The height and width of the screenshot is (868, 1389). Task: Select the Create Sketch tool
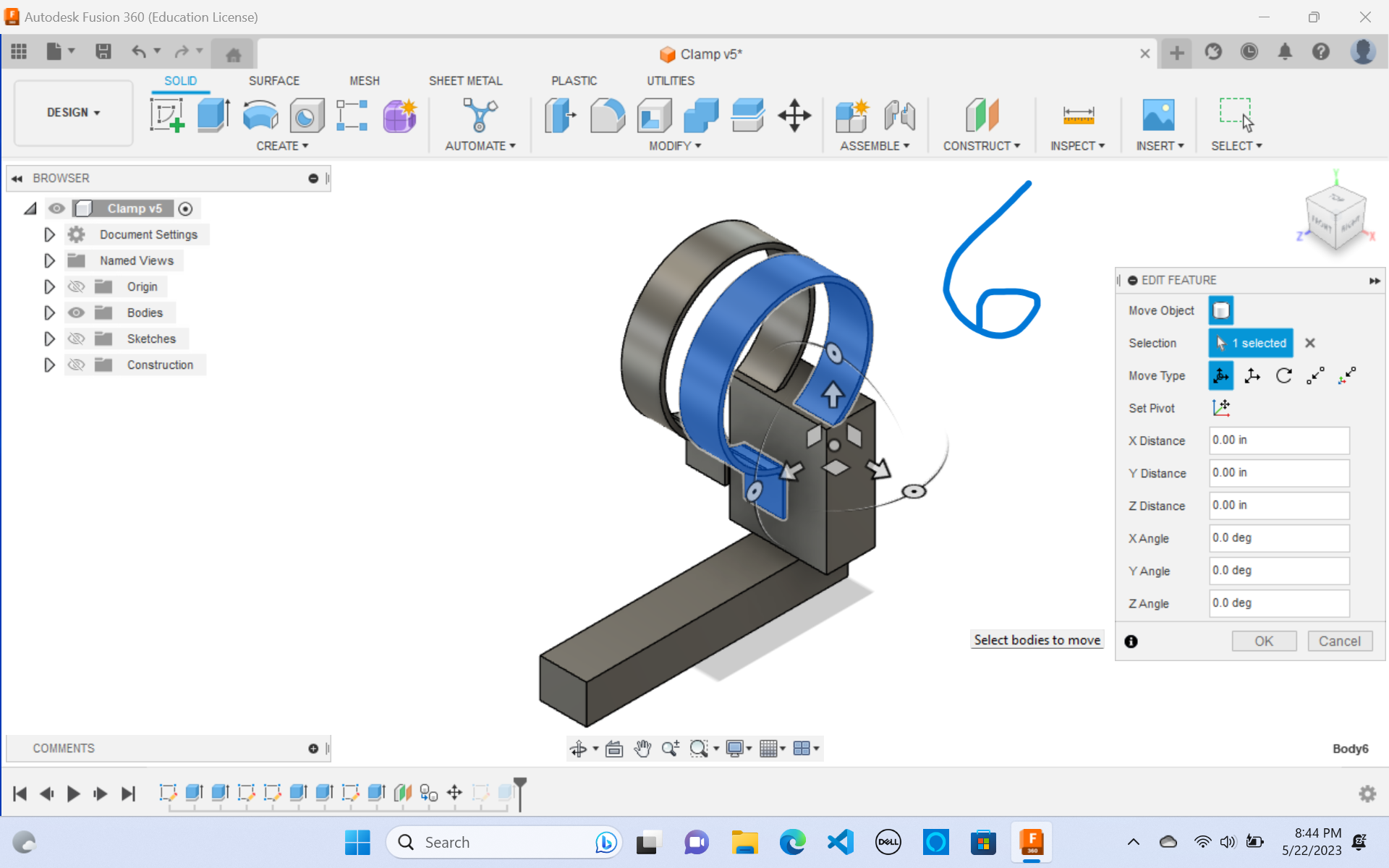[167, 114]
